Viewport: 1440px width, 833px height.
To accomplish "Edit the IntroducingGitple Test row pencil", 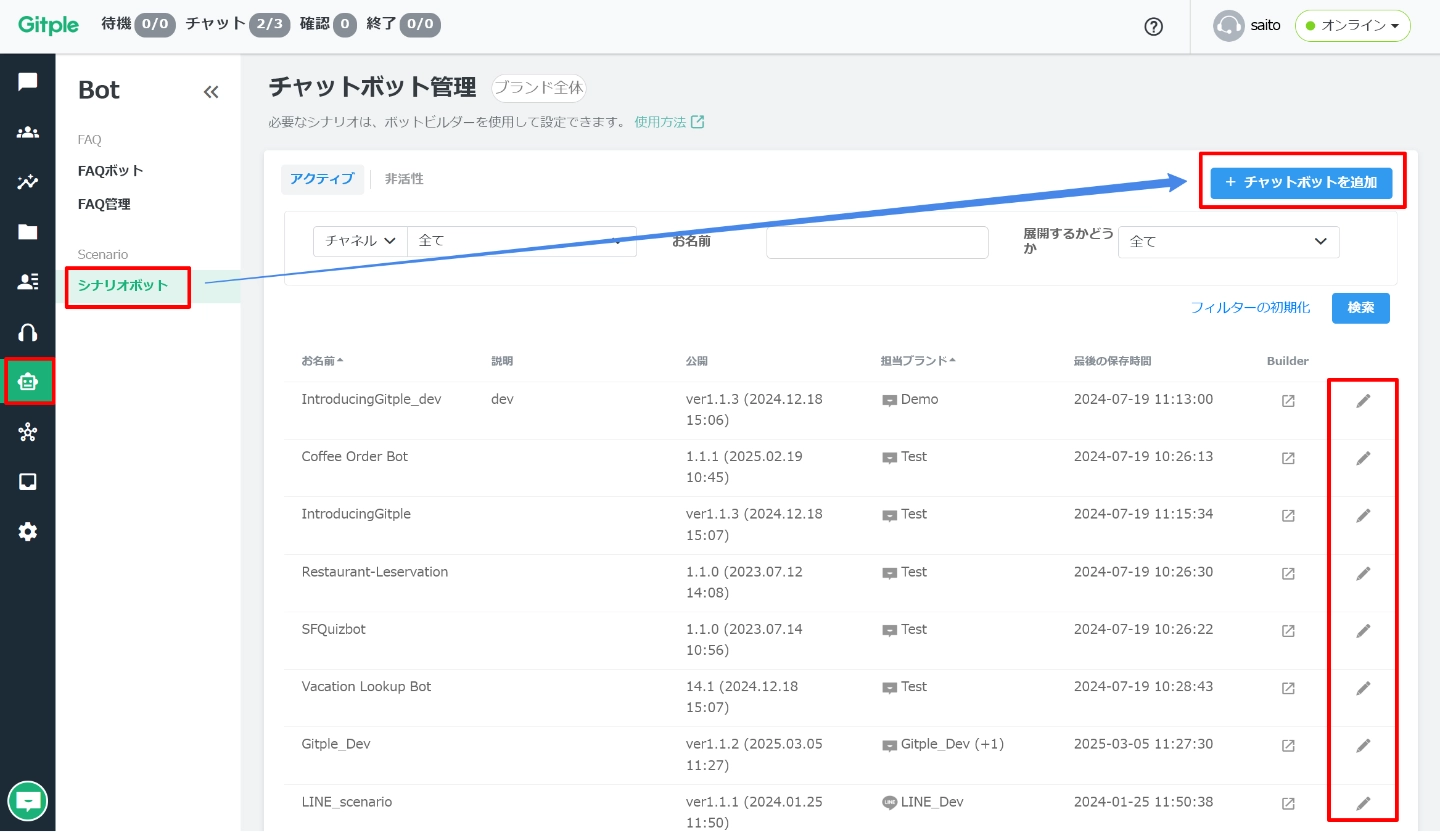I will tap(1363, 516).
